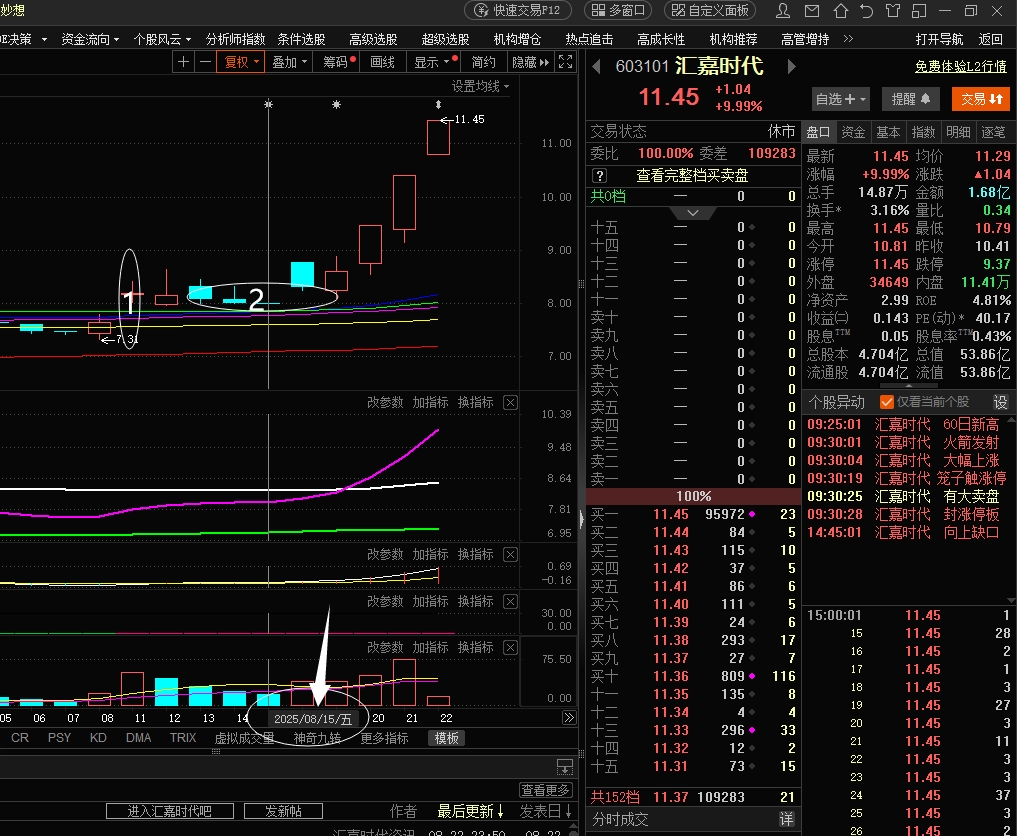This screenshot has height=836, width=1017.
Task: Collapse order book with down chevron
Action: click(693, 213)
